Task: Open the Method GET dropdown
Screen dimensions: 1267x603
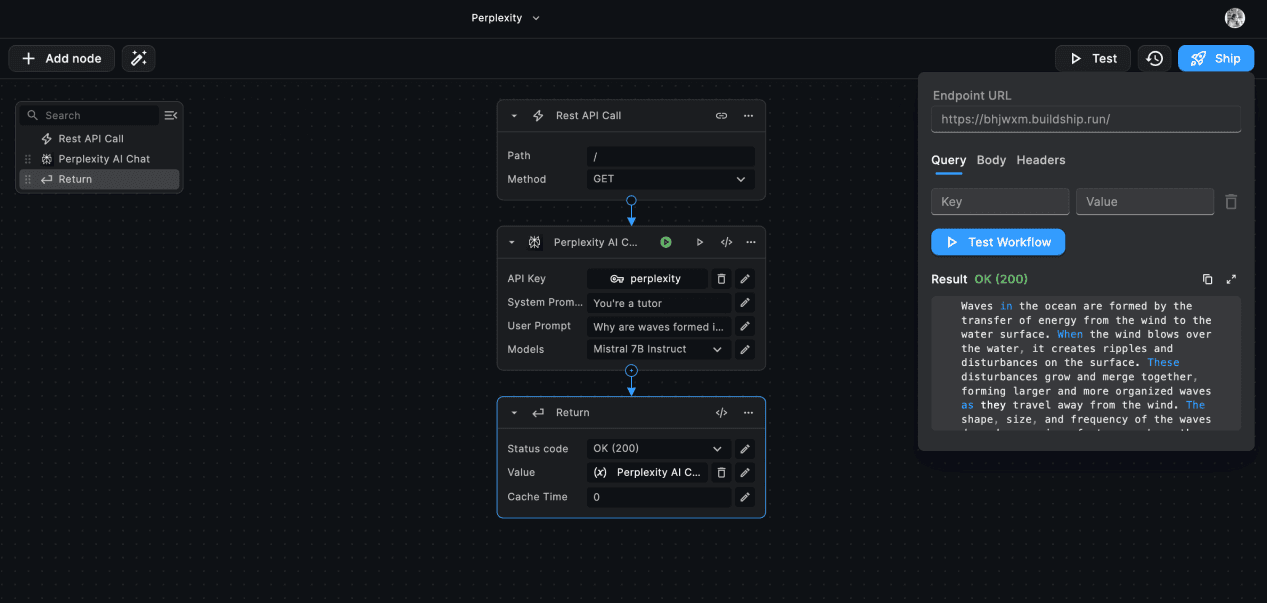Action: [x=670, y=179]
